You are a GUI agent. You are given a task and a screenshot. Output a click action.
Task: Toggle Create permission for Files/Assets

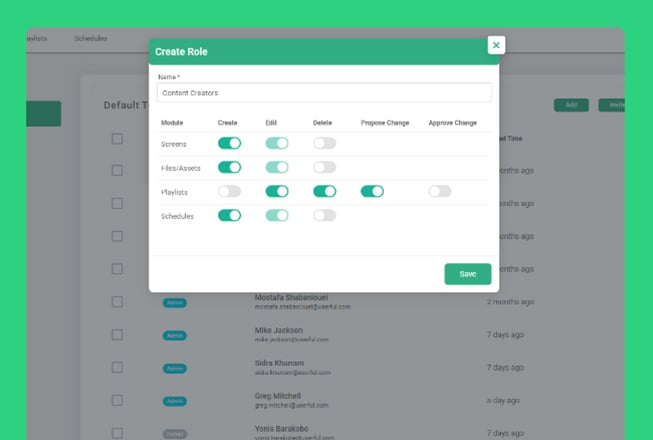(x=229, y=167)
